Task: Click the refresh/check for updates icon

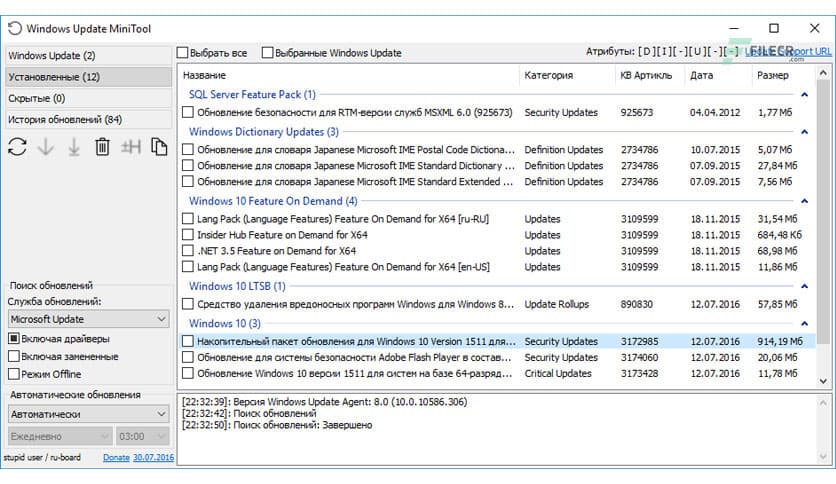Action: pos(17,147)
